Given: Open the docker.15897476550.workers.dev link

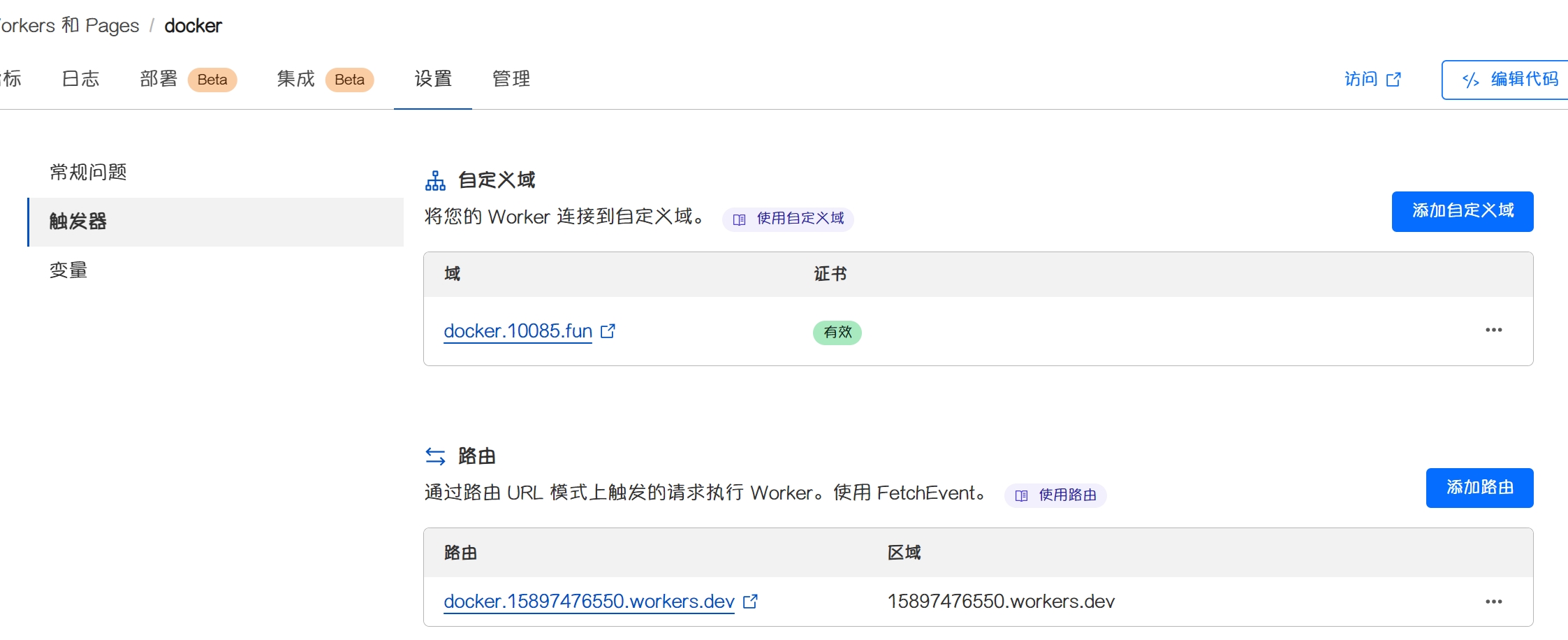Looking at the screenshot, I should point(589,602).
